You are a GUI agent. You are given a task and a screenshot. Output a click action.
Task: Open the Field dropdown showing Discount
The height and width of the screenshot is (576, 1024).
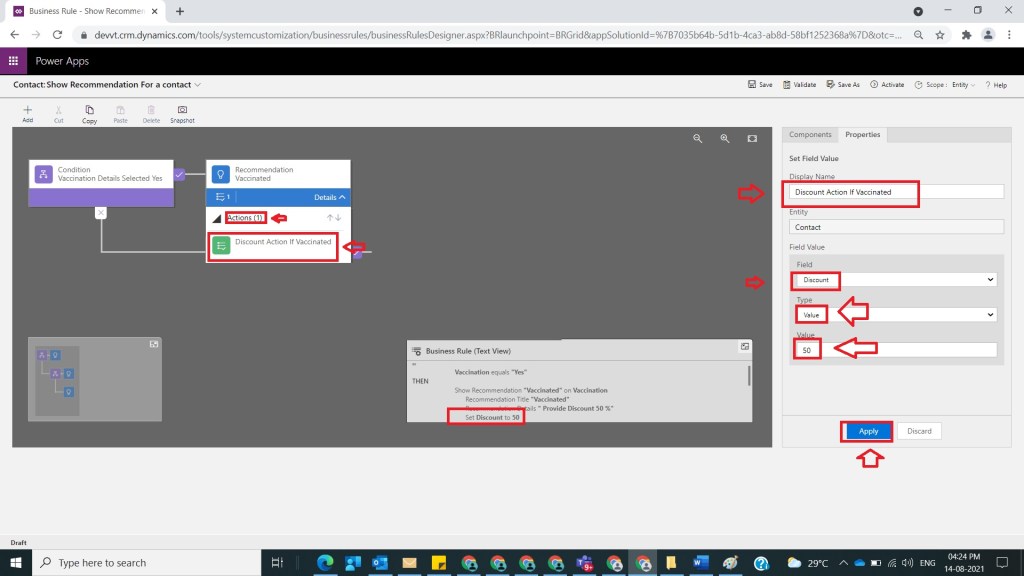coord(894,280)
